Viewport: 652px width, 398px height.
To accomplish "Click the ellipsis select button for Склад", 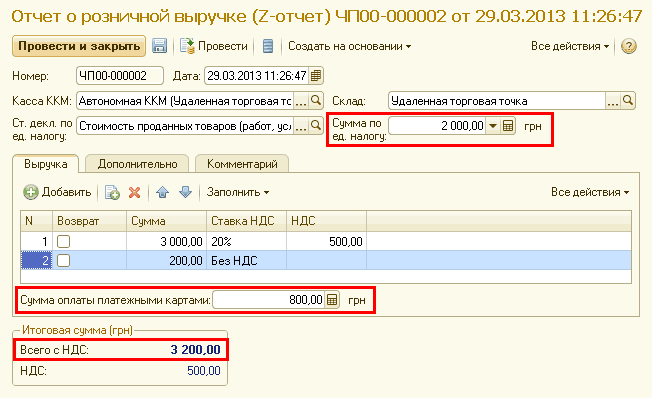I will [612, 101].
